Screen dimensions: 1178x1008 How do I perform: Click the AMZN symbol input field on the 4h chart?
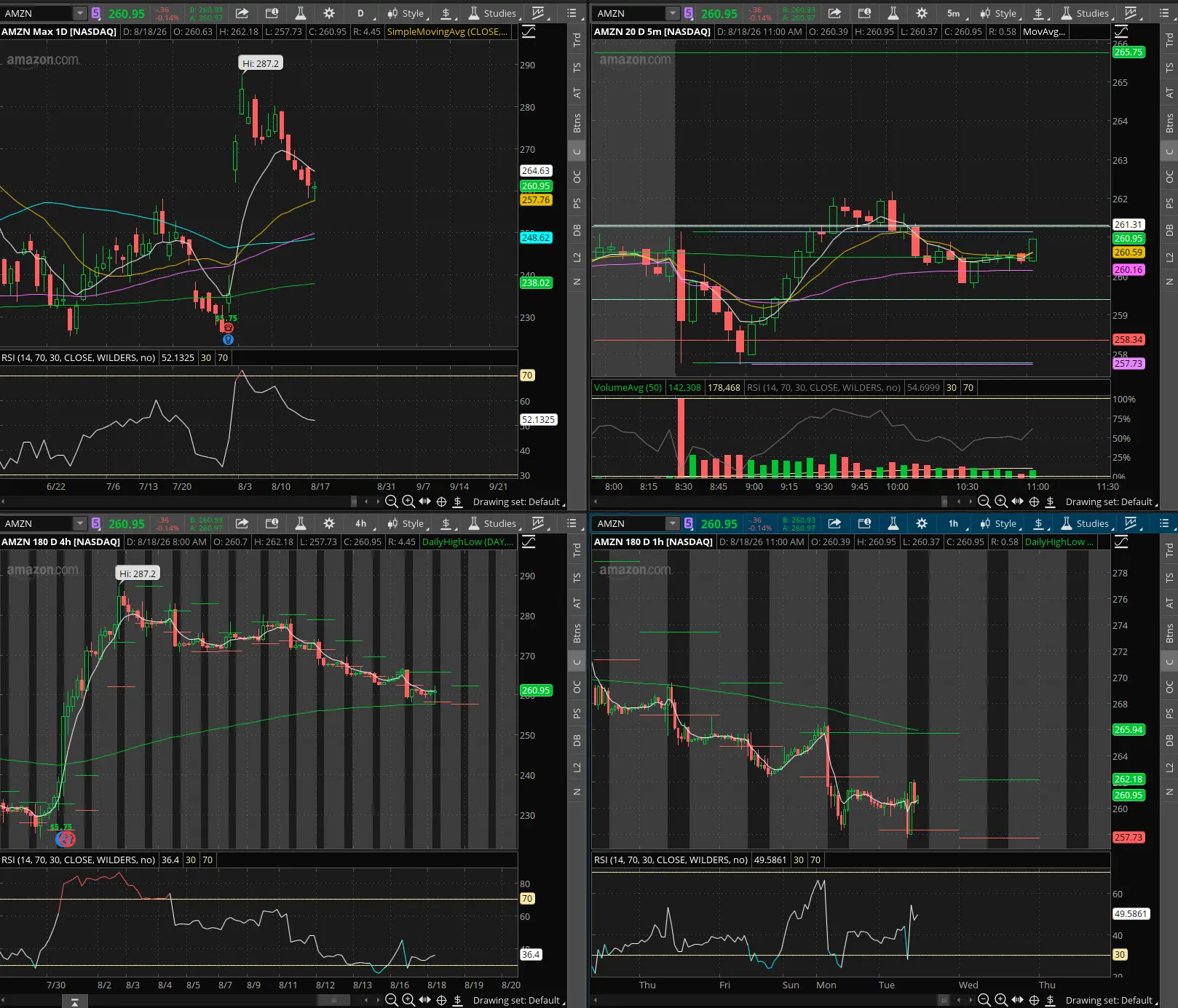(36, 523)
